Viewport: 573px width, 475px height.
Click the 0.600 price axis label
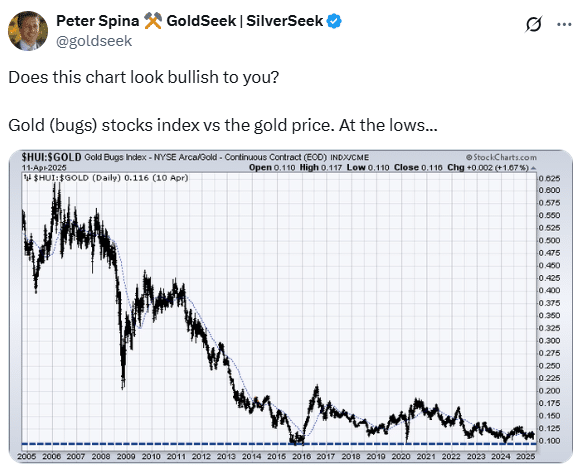pos(550,190)
